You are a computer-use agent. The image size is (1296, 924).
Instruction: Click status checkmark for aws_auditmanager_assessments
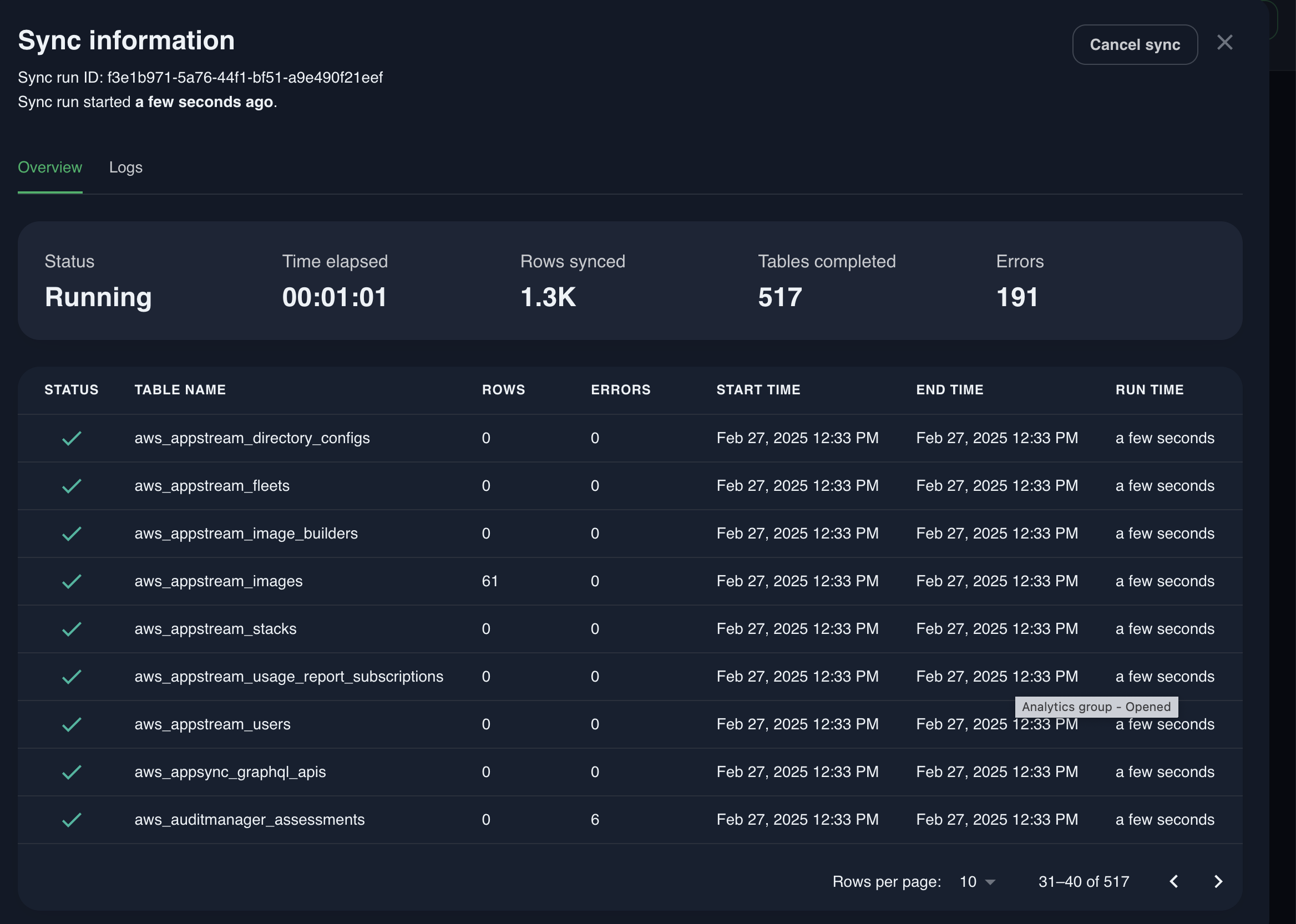pos(72,820)
